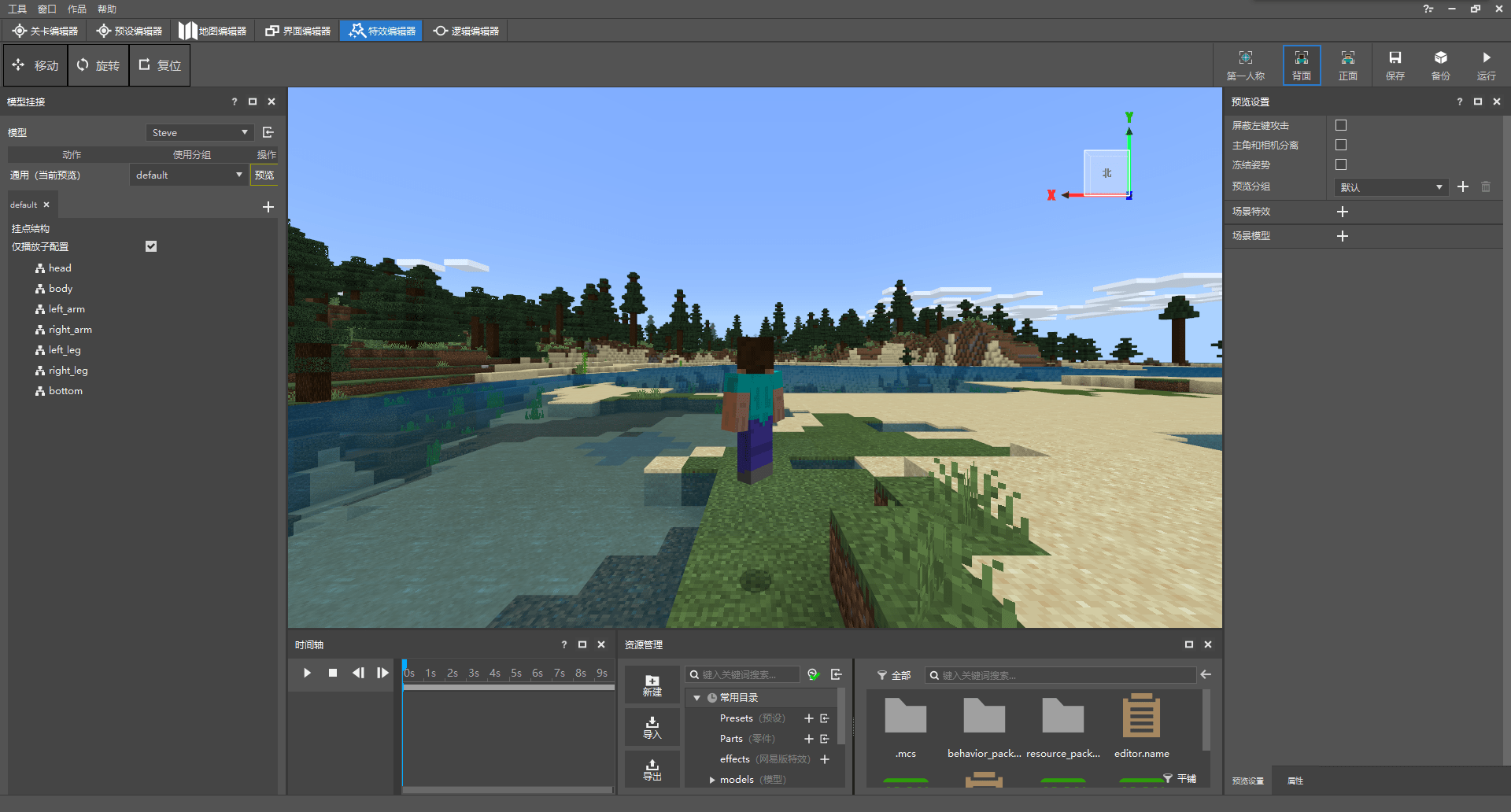
Task: Click the 保存 save icon
Action: click(1395, 65)
